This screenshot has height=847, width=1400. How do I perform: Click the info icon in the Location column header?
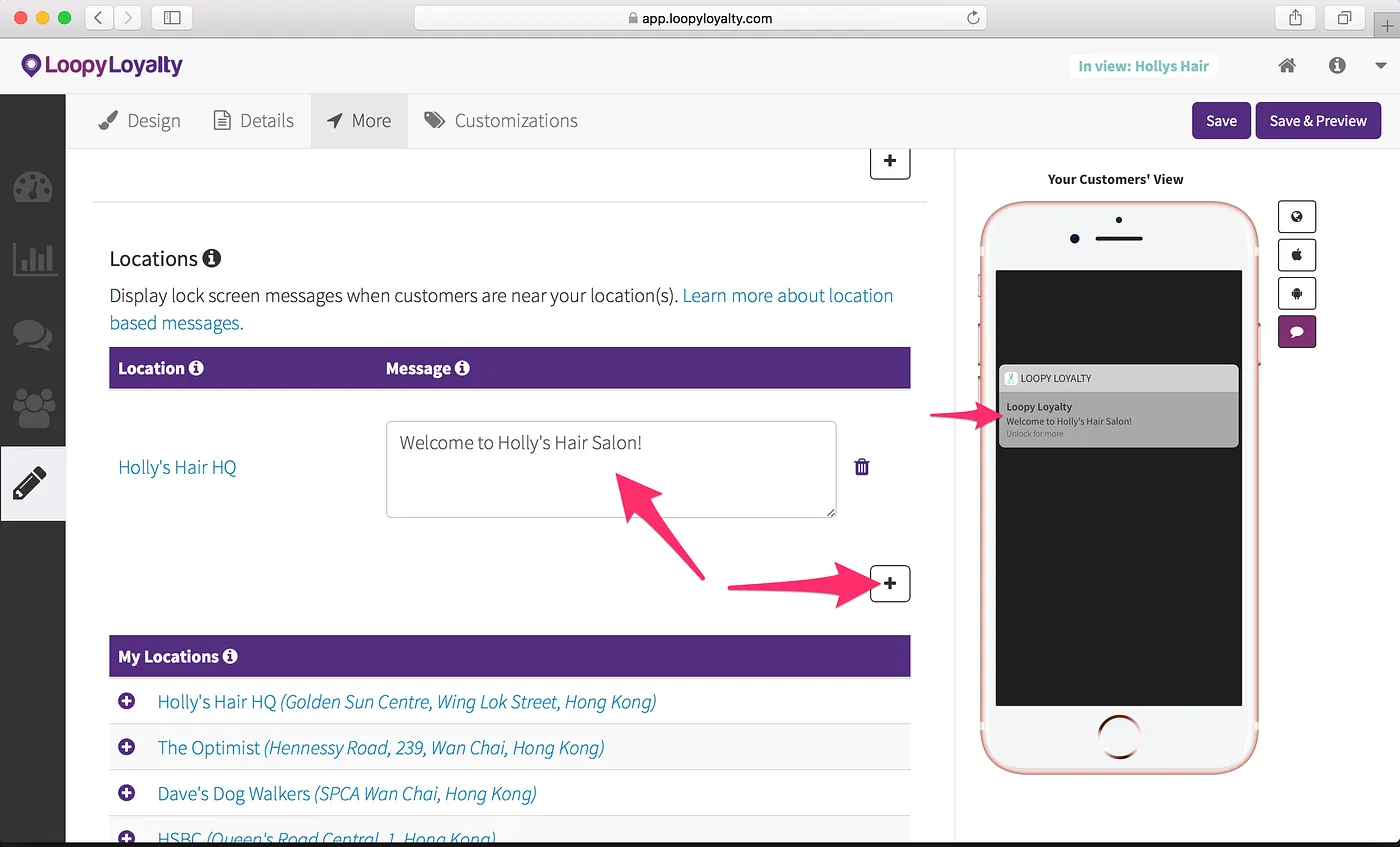click(196, 368)
